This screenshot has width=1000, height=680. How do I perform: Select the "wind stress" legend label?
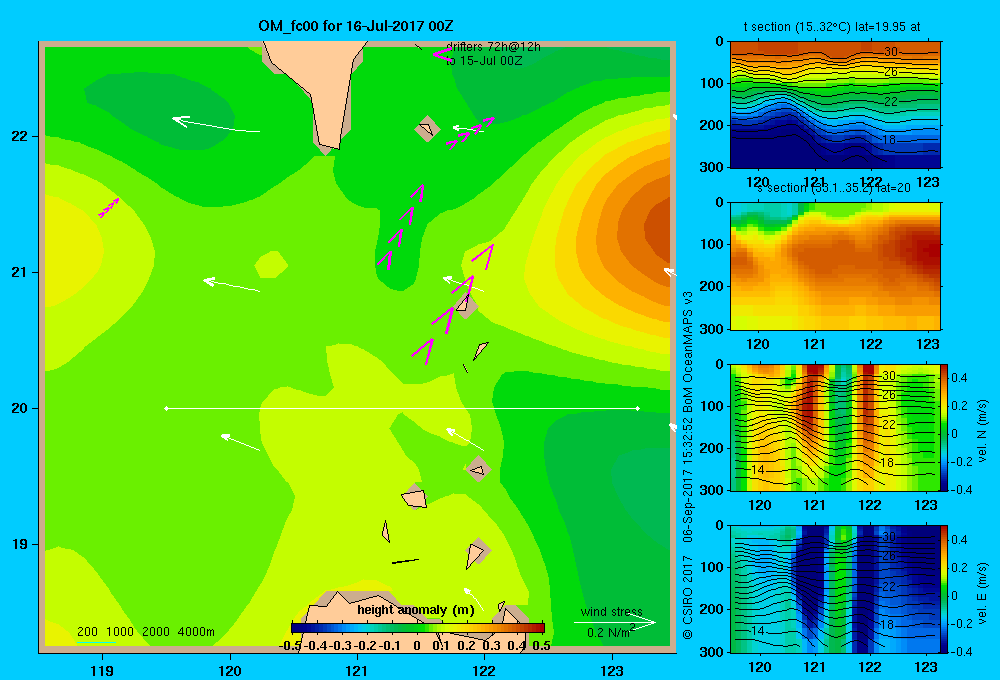point(612,612)
